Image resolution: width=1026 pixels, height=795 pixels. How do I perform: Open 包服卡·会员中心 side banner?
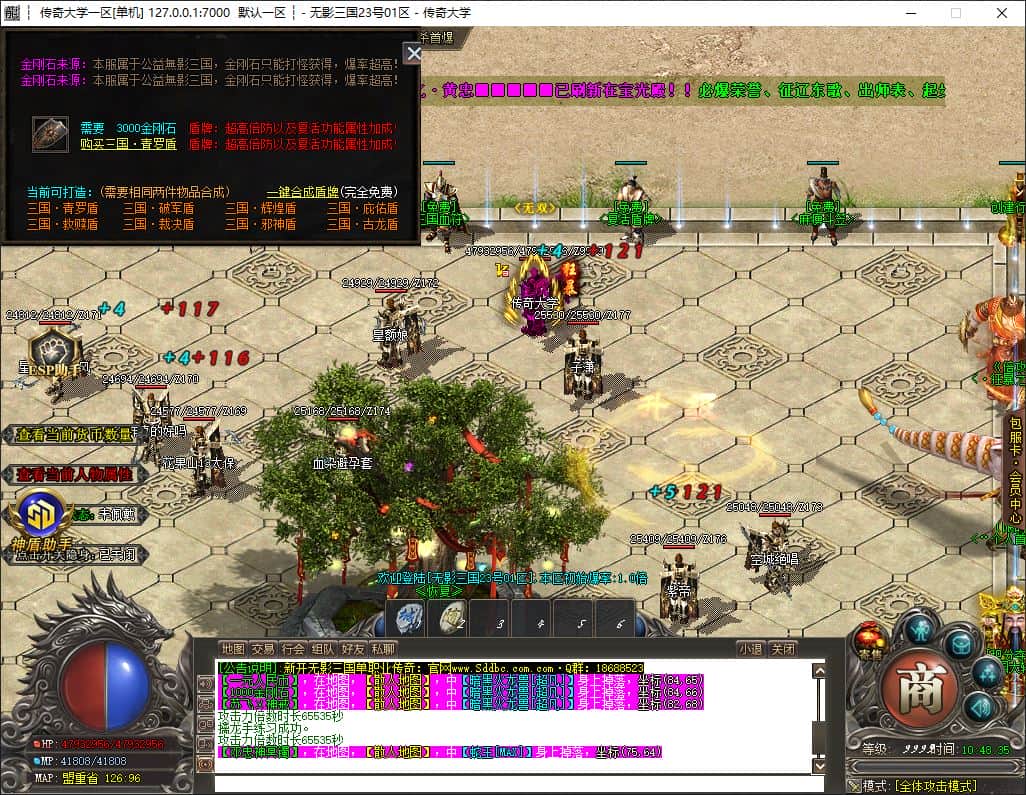point(1015,470)
